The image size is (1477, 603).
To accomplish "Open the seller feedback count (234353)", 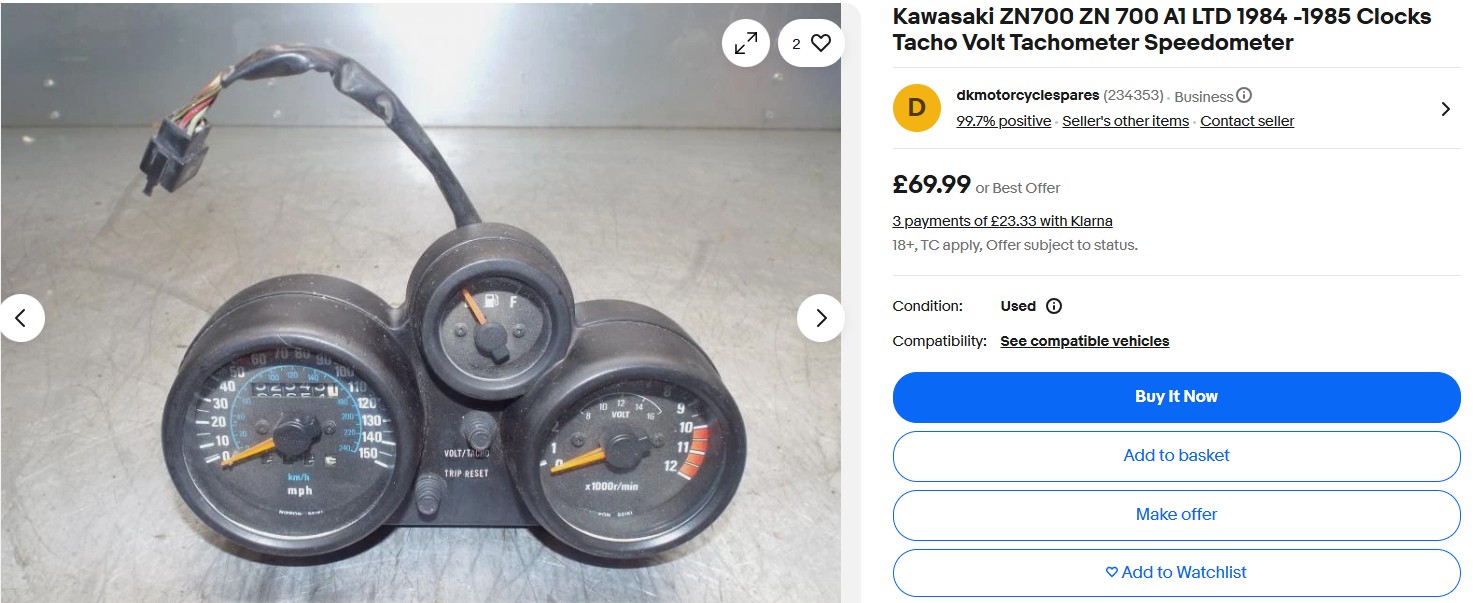I will pyautogui.click(x=1133, y=96).
